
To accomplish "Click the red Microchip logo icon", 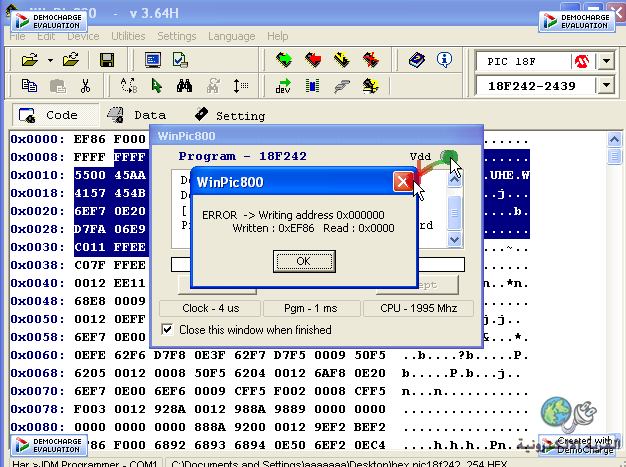I will click(x=582, y=61).
